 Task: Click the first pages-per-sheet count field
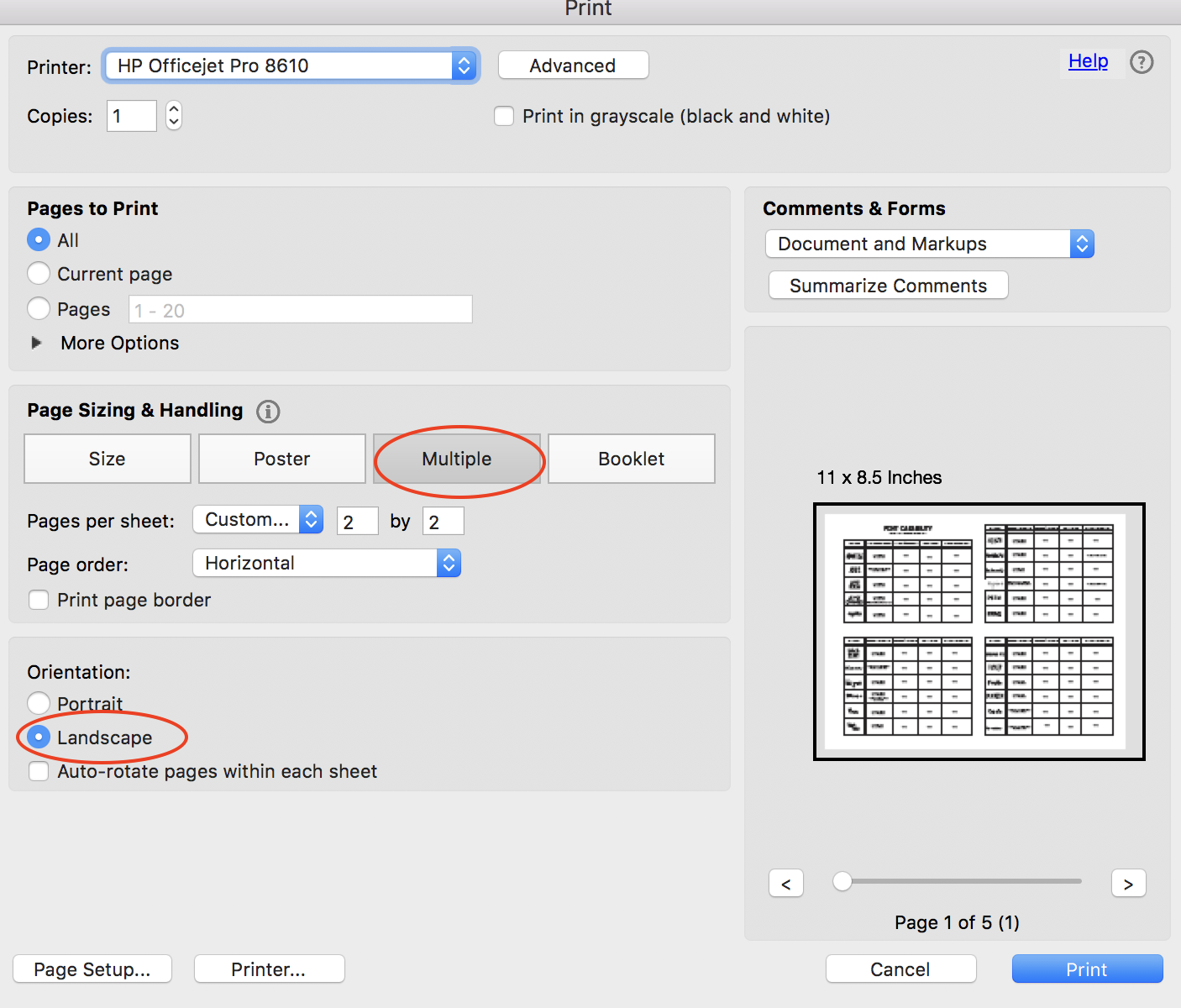pyautogui.click(x=358, y=521)
